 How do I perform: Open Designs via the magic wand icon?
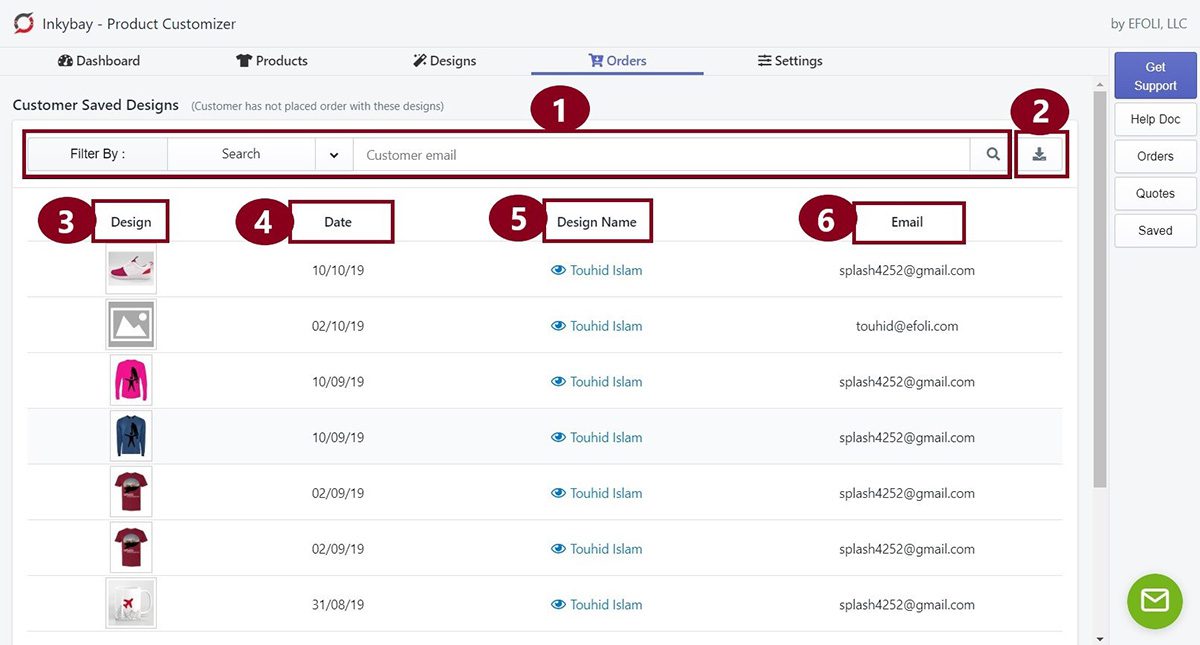pos(420,60)
